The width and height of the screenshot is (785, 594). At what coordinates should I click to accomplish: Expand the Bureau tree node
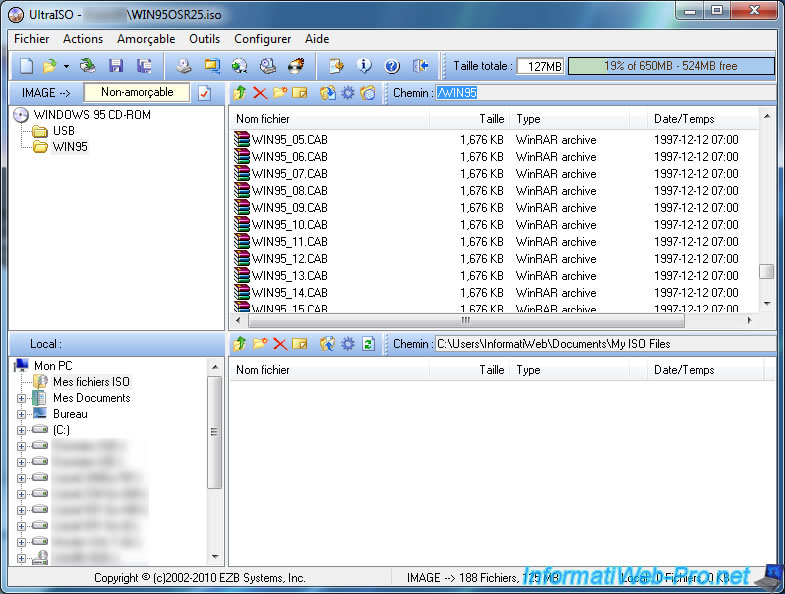[x=21, y=415]
